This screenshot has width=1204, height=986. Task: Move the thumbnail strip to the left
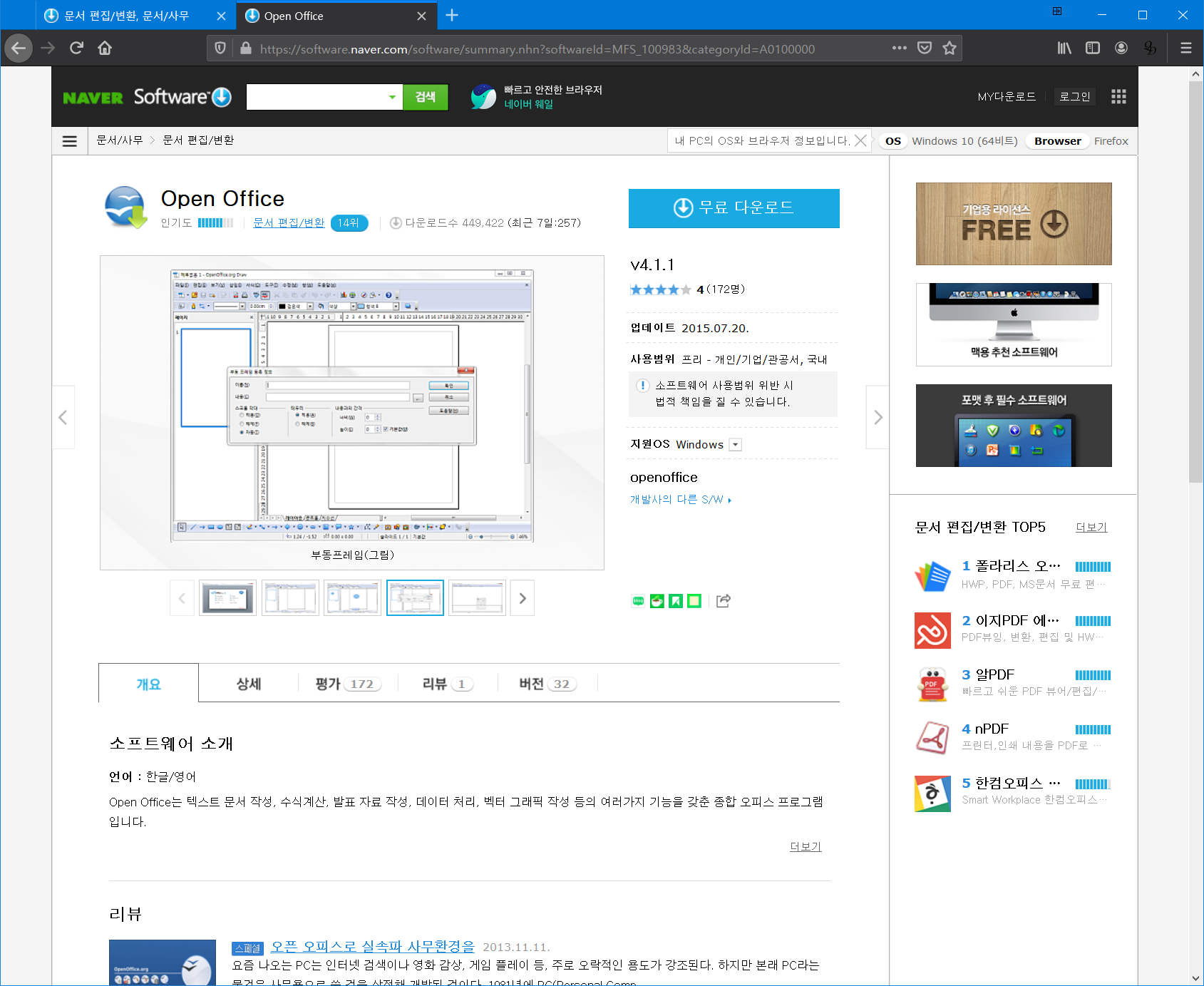[x=182, y=598]
